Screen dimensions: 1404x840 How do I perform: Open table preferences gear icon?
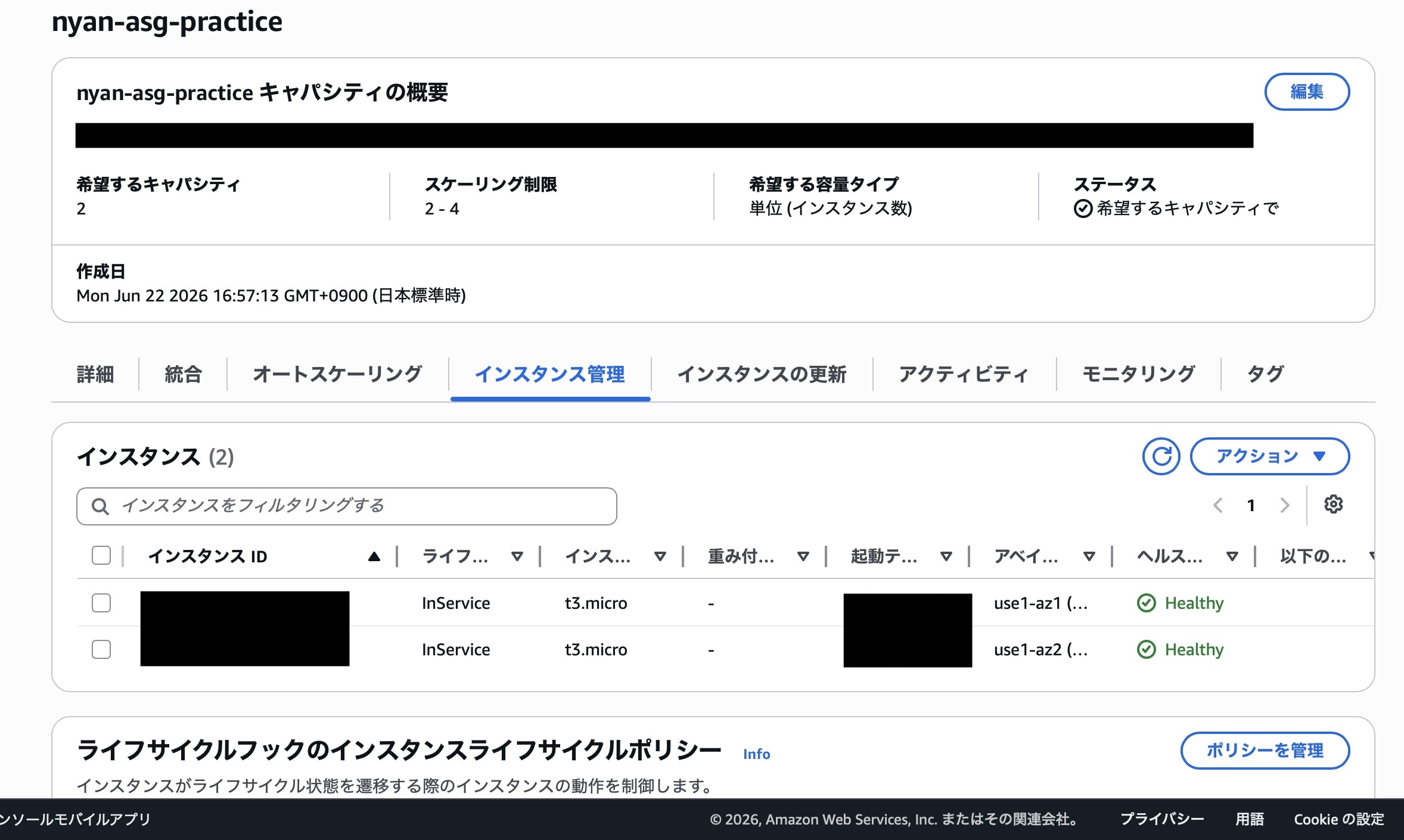(x=1333, y=505)
